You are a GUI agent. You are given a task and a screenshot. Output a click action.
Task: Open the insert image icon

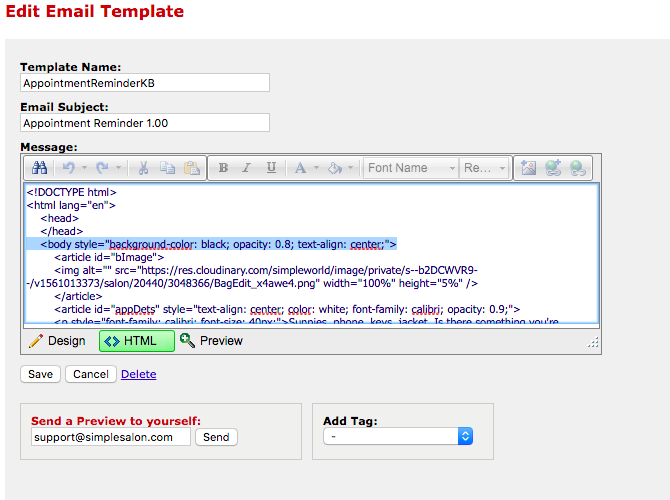point(529,168)
